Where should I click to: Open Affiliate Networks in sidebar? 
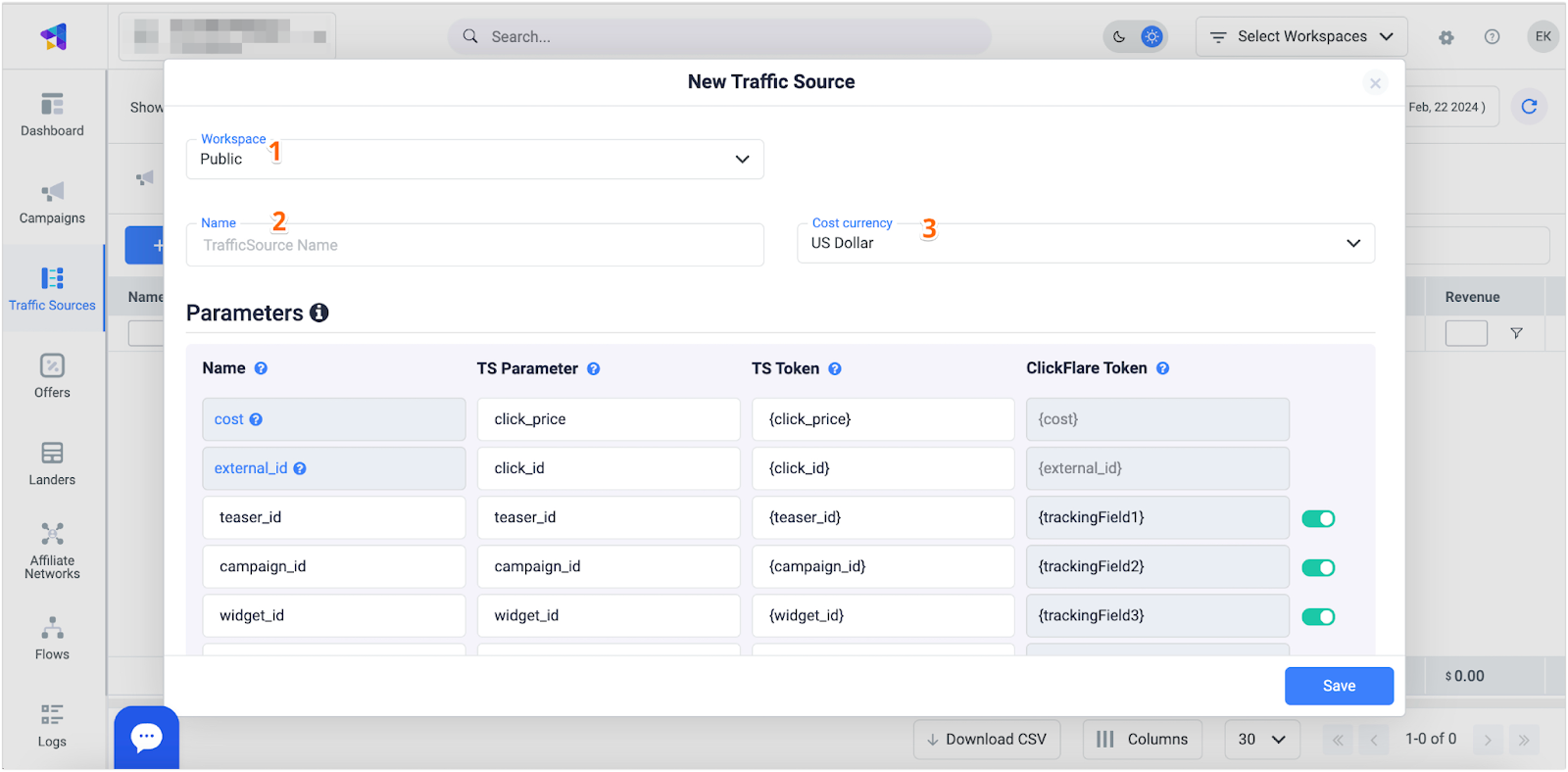(53, 551)
